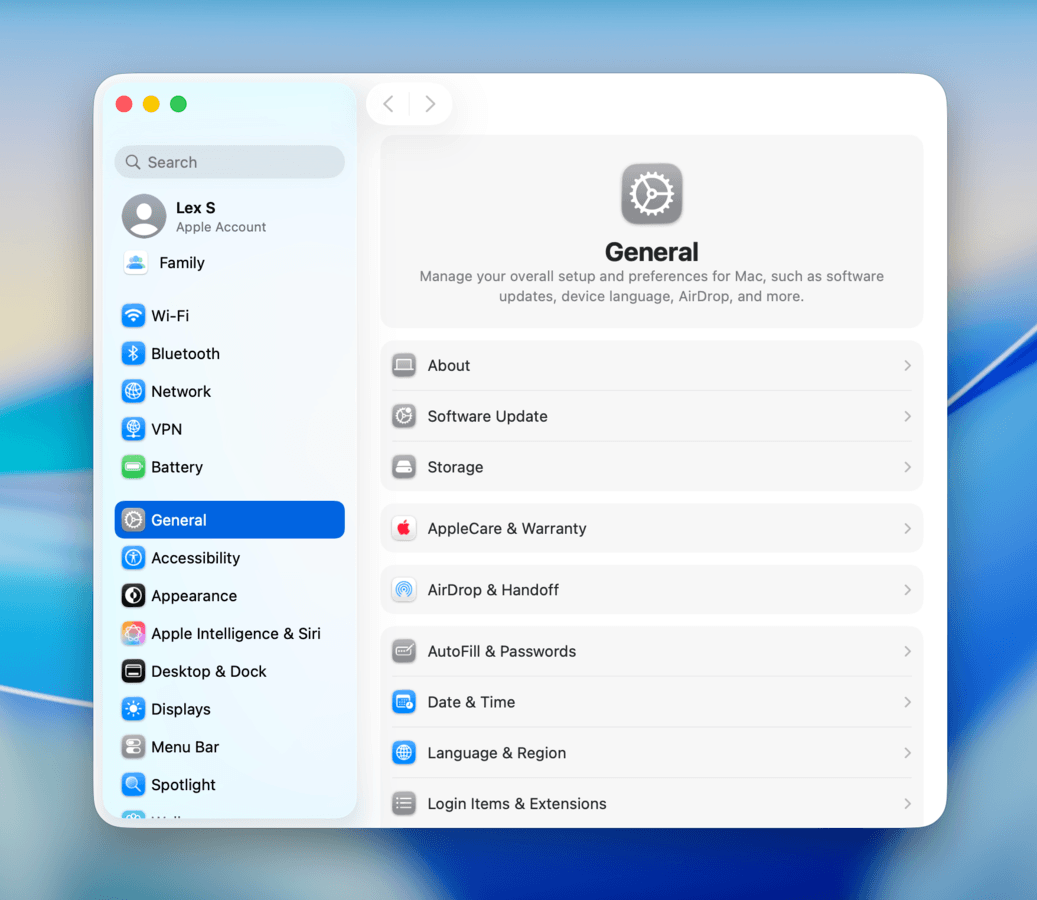Select the VPN sidebar icon
This screenshot has width=1037, height=900.
tap(131, 429)
